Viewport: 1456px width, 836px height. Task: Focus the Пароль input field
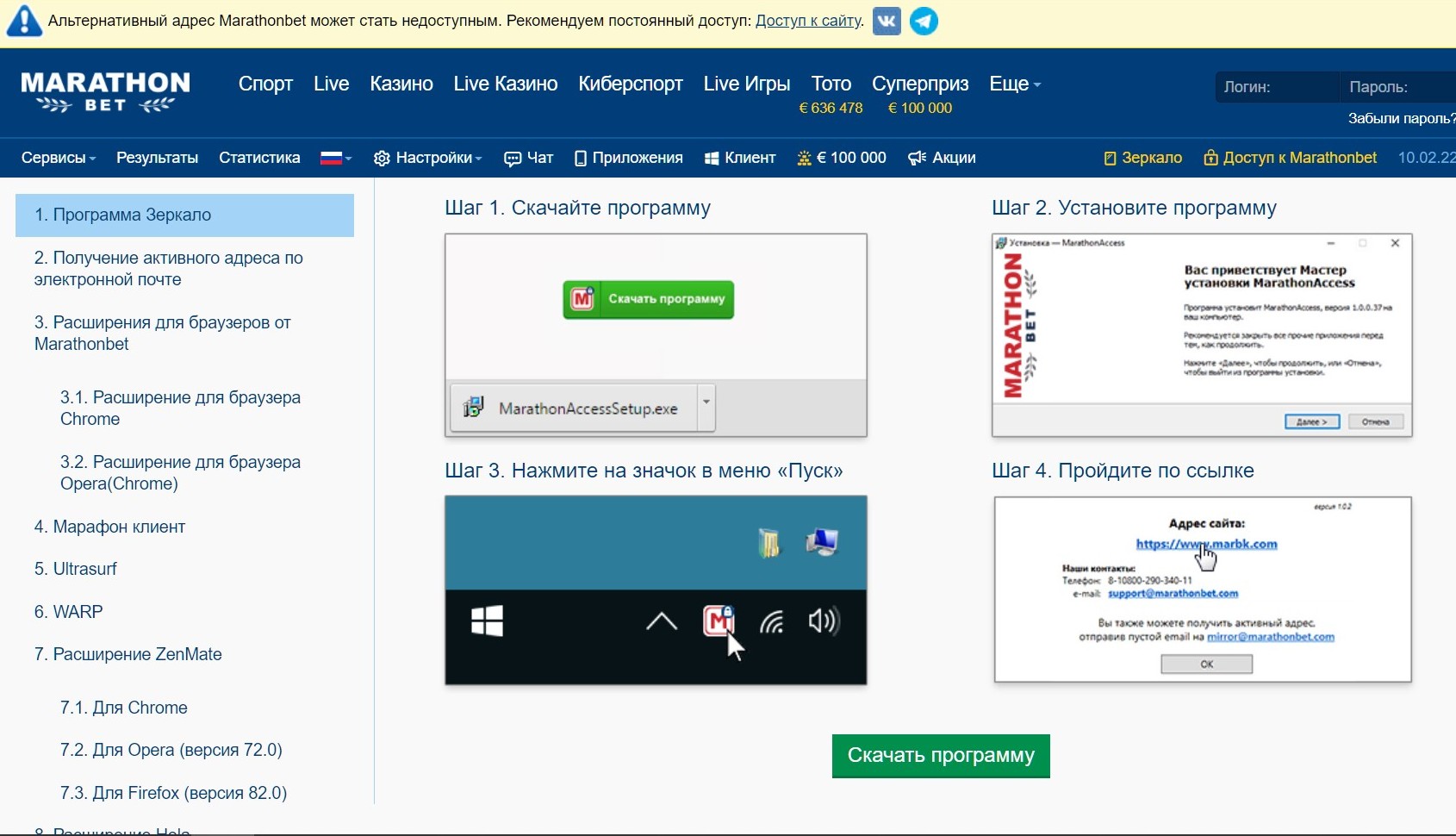pyautogui.click(x=1397, y=87)
